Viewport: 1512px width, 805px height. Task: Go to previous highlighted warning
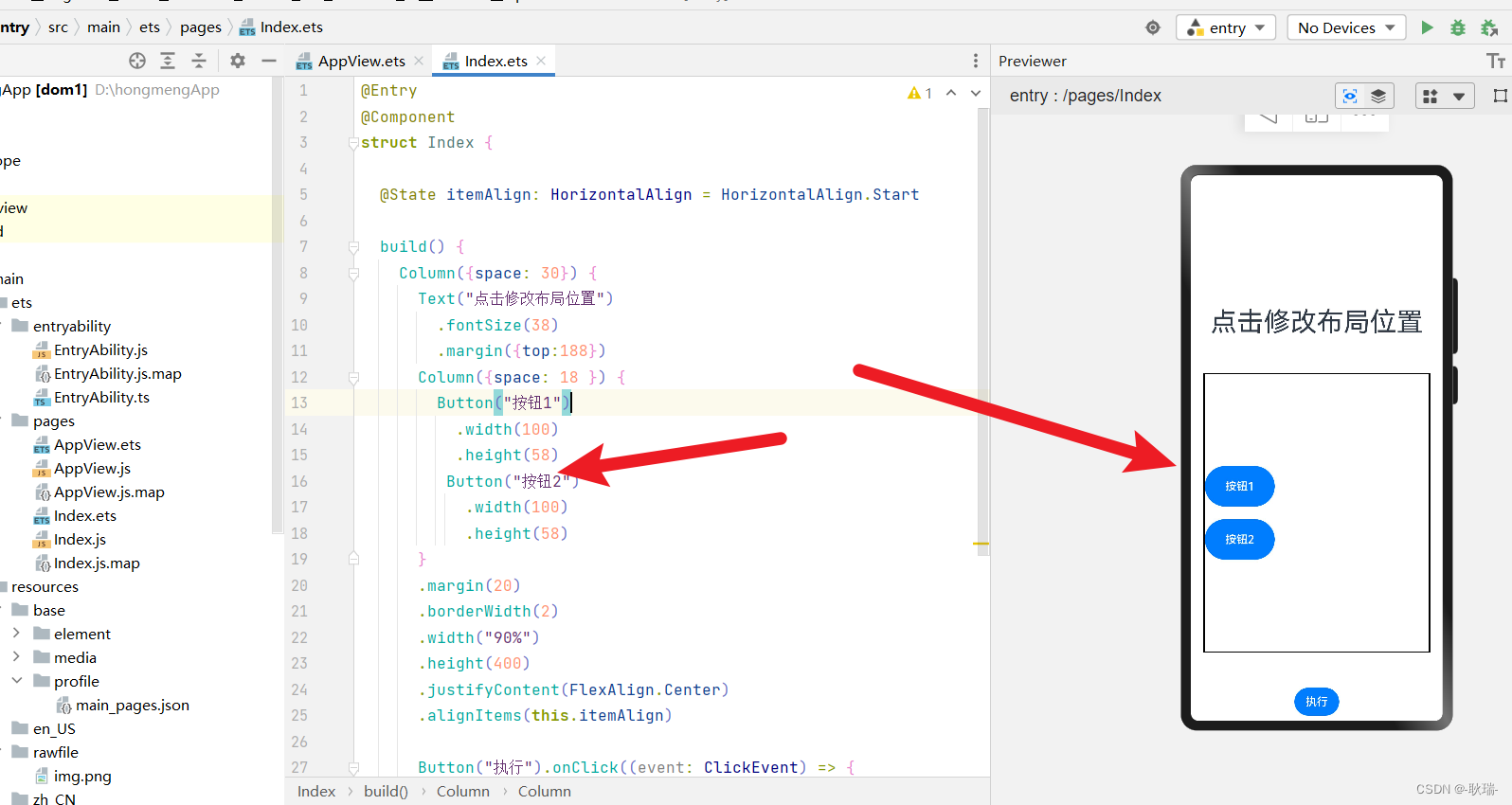point(951,93)
